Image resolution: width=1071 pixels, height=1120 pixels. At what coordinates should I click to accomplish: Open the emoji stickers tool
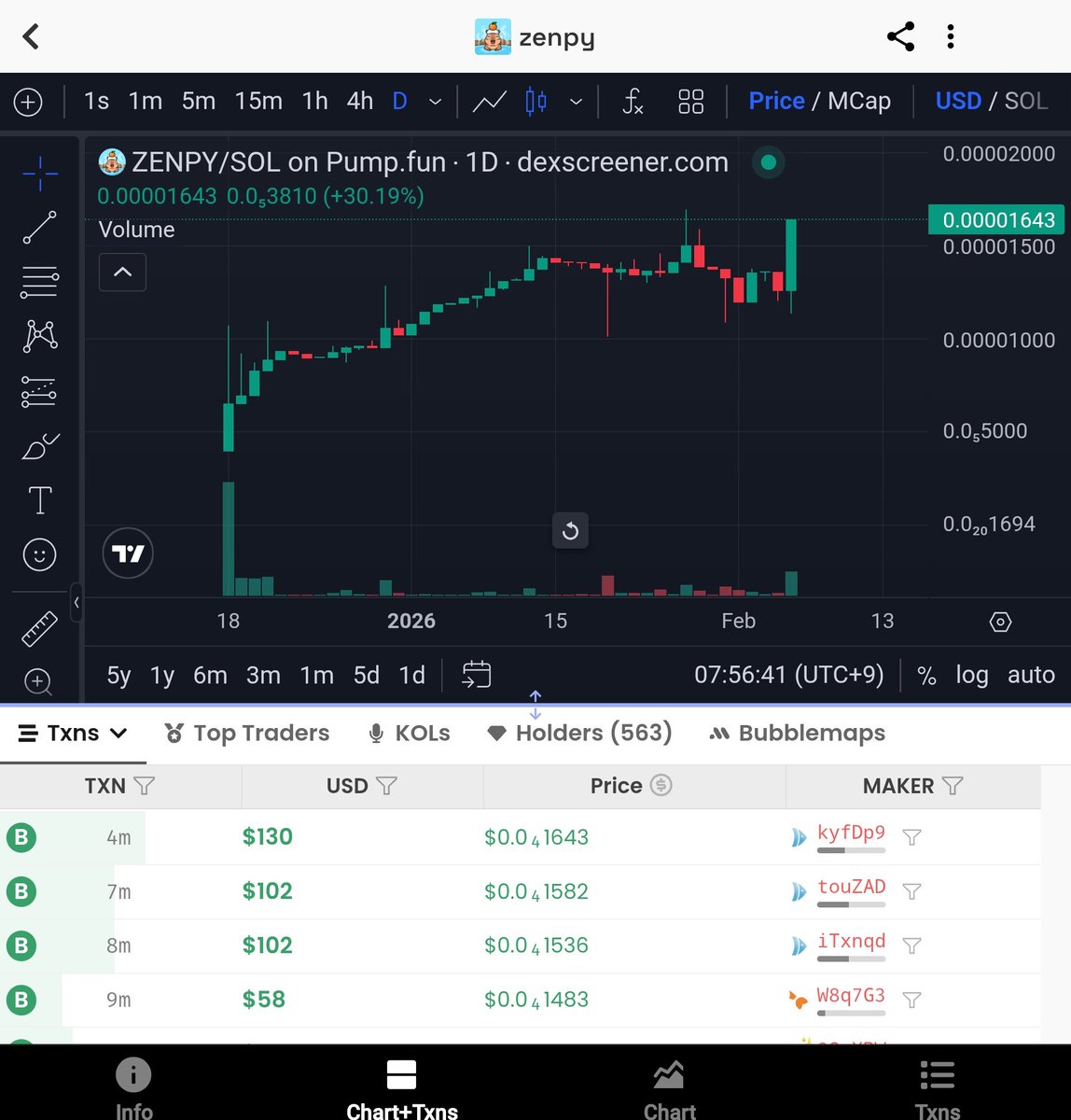coord(39,553)
